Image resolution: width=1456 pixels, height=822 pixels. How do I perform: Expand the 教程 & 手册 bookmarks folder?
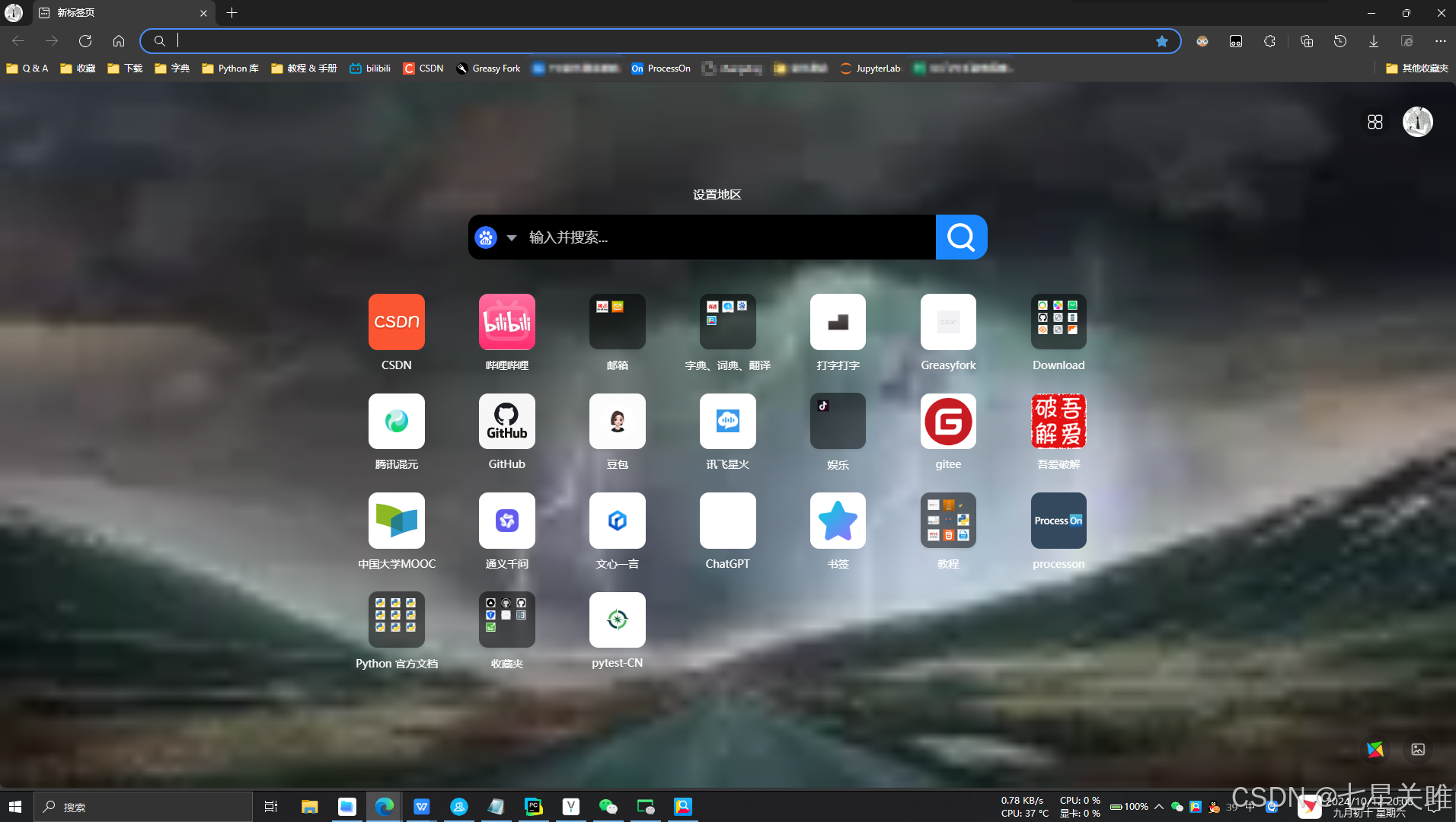click(305, 68)
